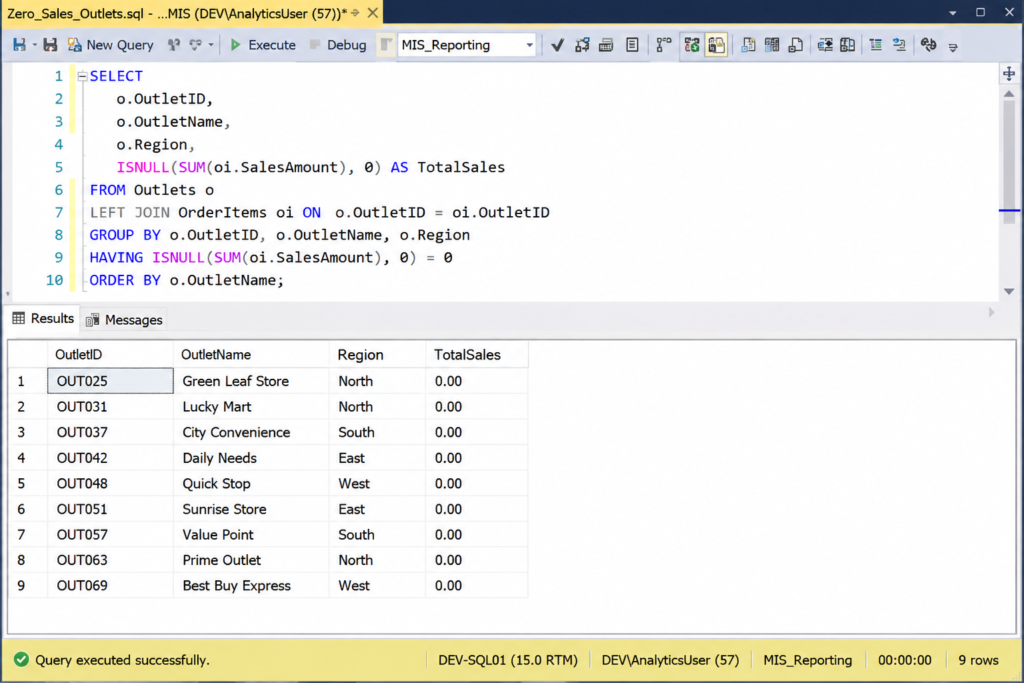Image resolution: width=1024 pixels, height=683 pixels.
Task: Open the MIS_Reporting database dropdown
Action: 529,45
